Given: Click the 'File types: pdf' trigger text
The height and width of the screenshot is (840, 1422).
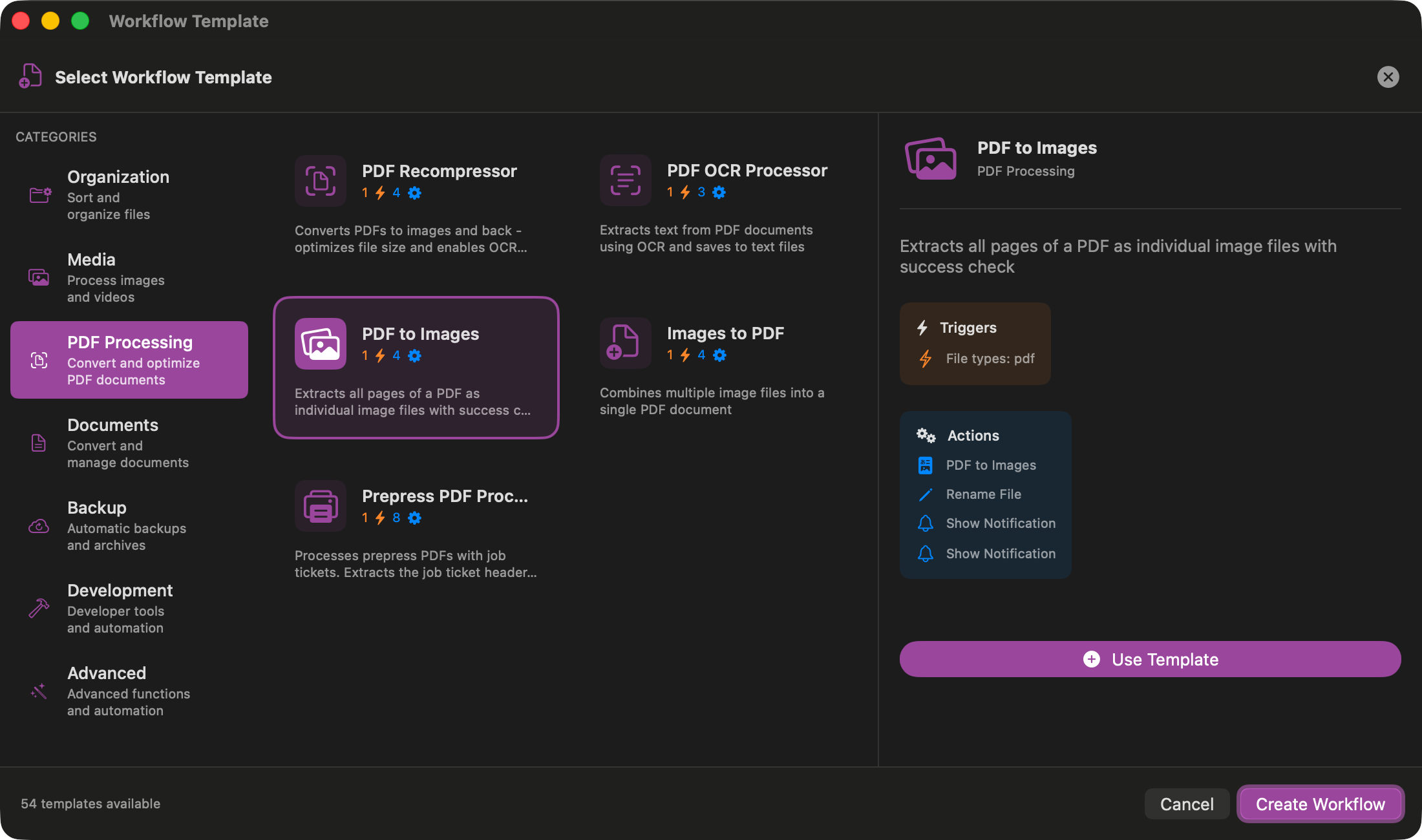Looking at the screenshot, I should pos(990,359).
